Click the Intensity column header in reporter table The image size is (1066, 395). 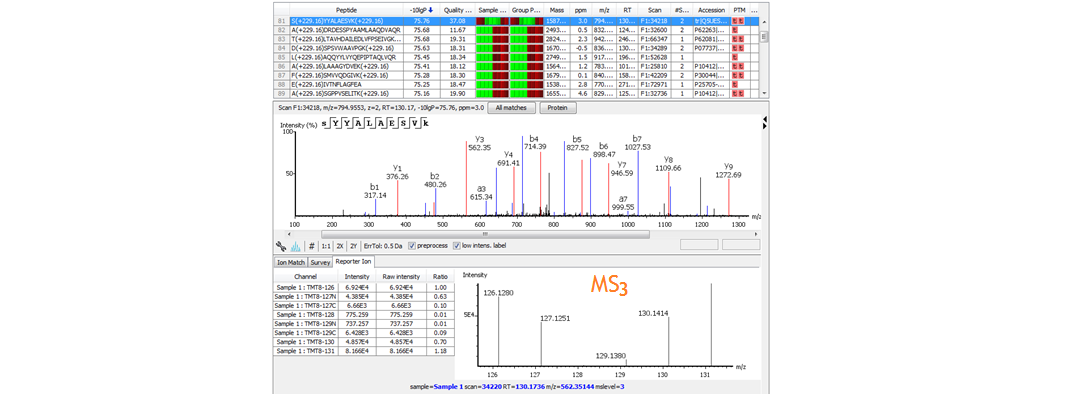pyautogui.click(x=357, y=277)
